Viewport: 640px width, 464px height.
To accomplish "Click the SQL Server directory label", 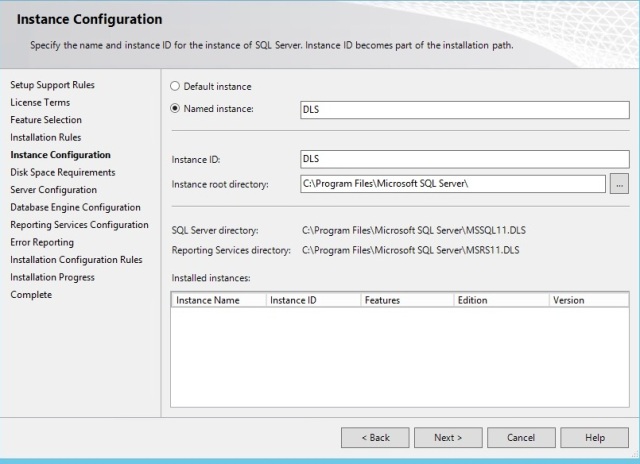I will click(x=215, y=231).
